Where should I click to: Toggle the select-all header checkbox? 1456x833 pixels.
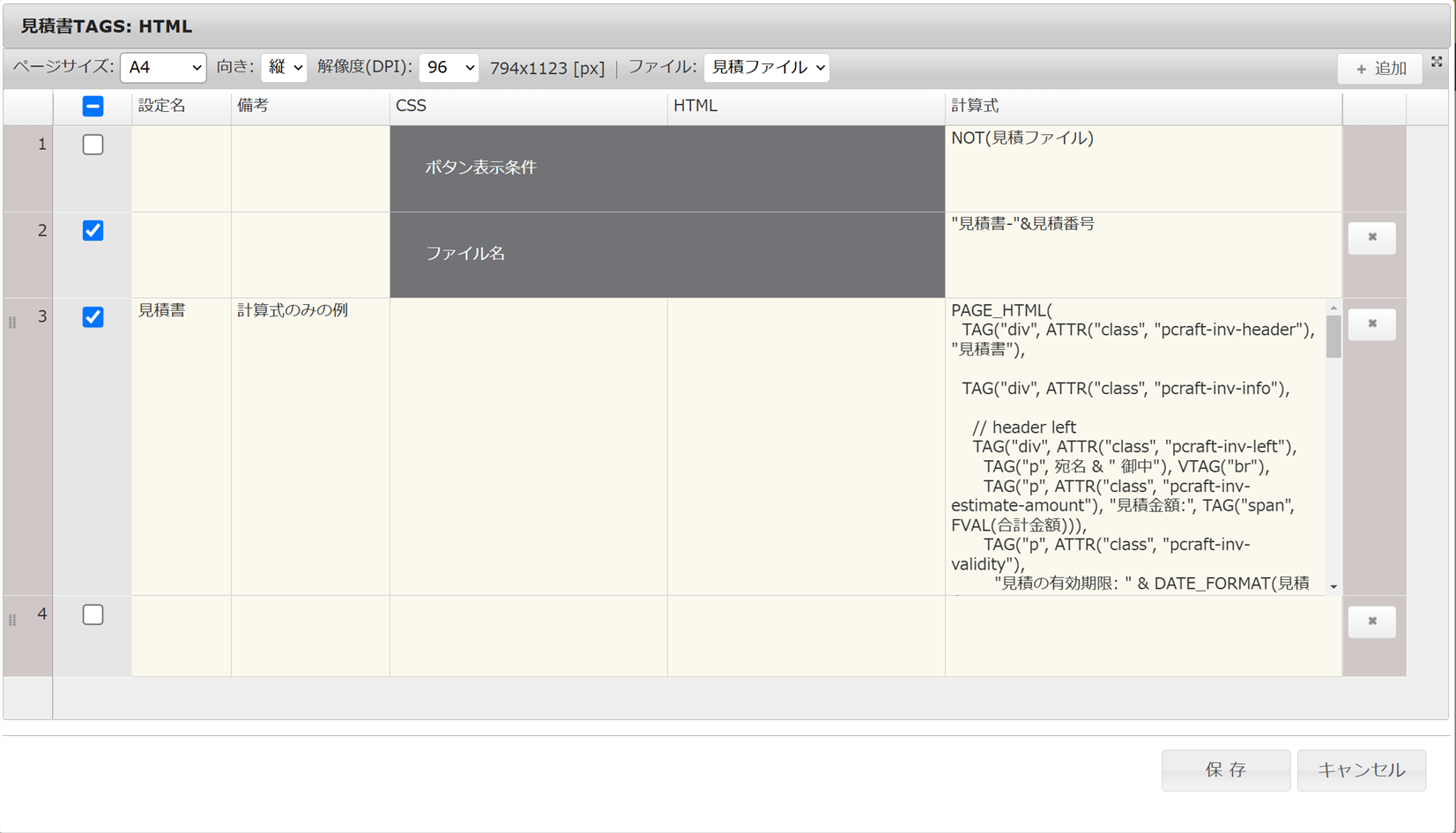(93, 107)
